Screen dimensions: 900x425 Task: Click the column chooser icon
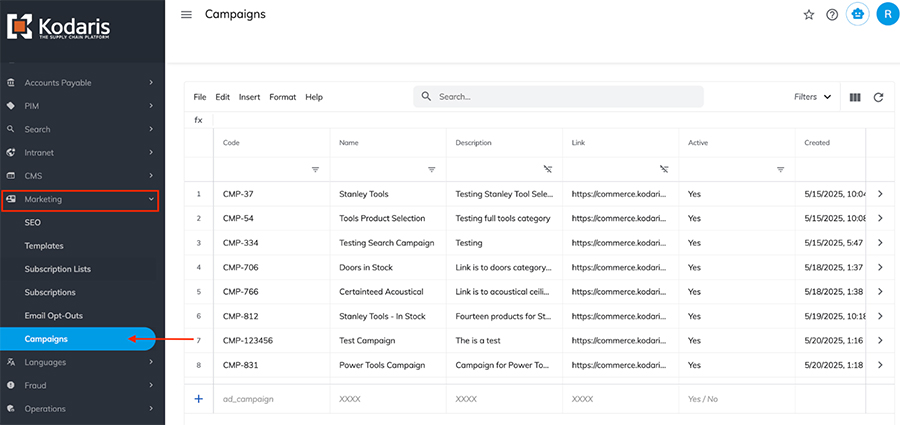point(855,97)
